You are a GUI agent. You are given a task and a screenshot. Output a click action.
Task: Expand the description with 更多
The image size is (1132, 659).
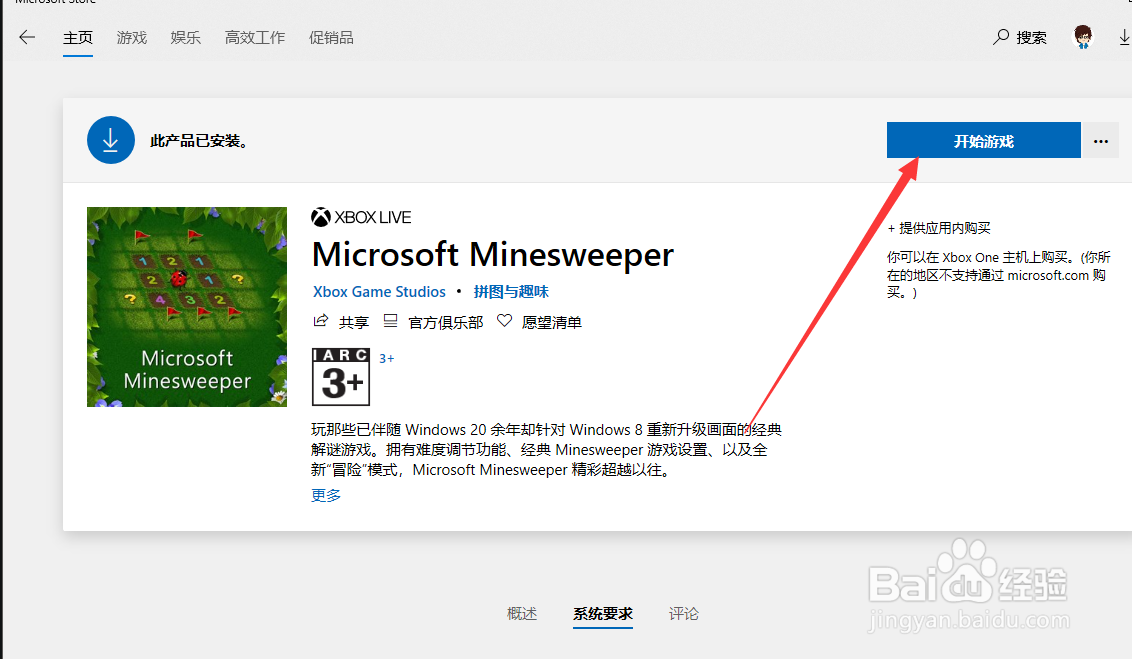(325, 494)
